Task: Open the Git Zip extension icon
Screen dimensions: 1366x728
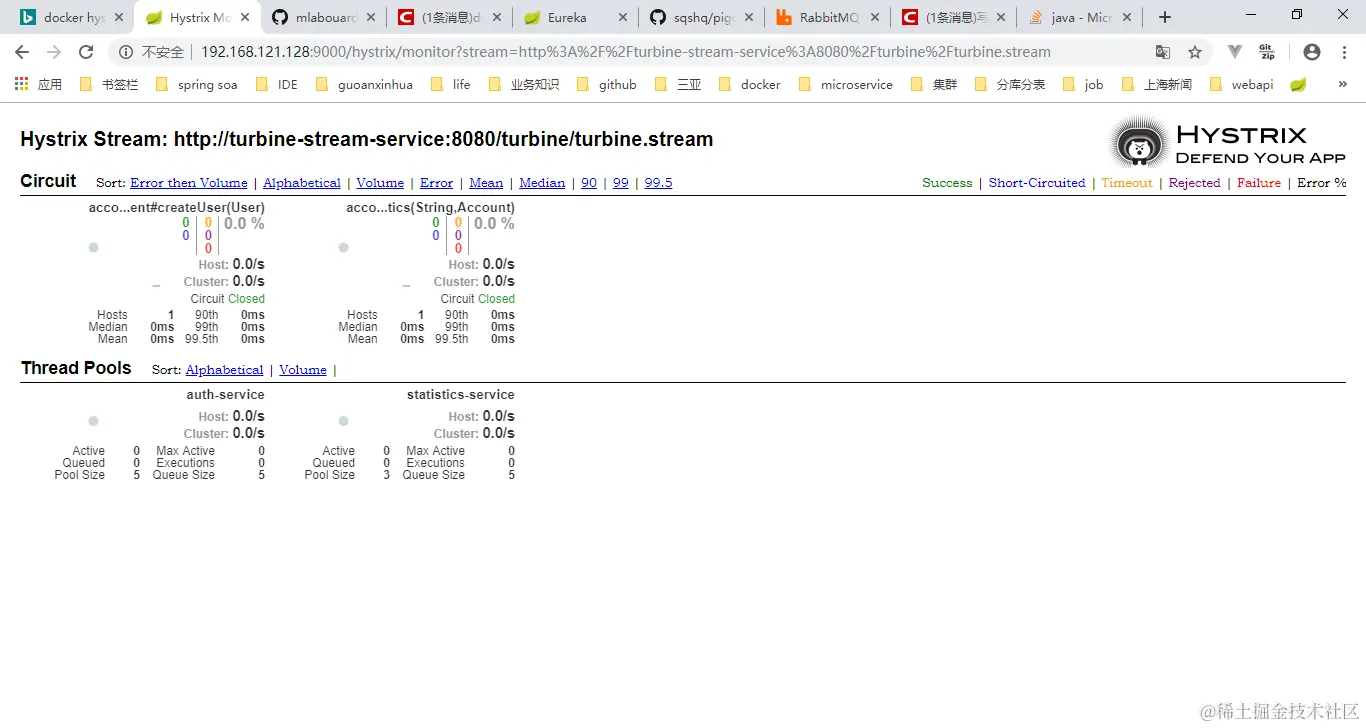Action: [x=1267, y=52]
